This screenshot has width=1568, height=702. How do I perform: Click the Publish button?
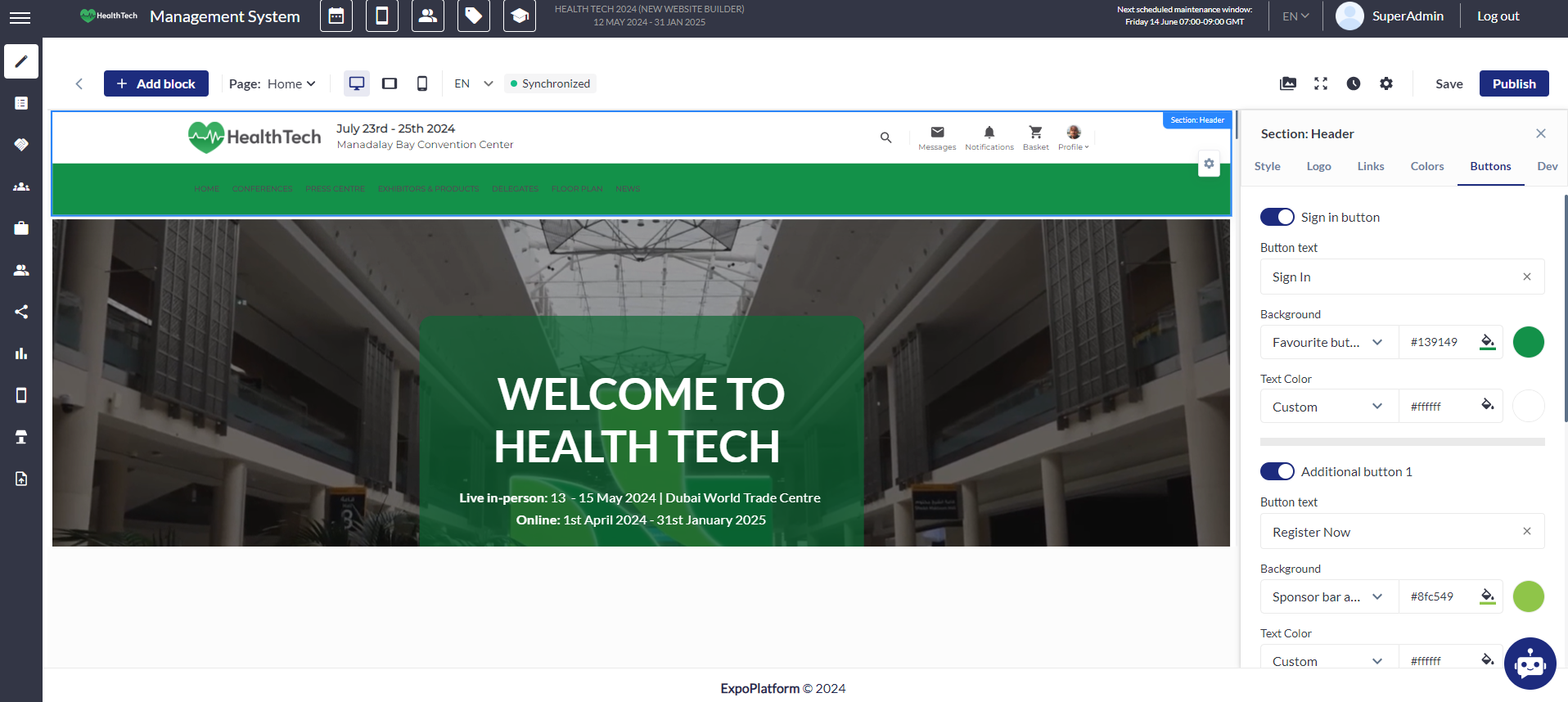[x=1514, y=83]
